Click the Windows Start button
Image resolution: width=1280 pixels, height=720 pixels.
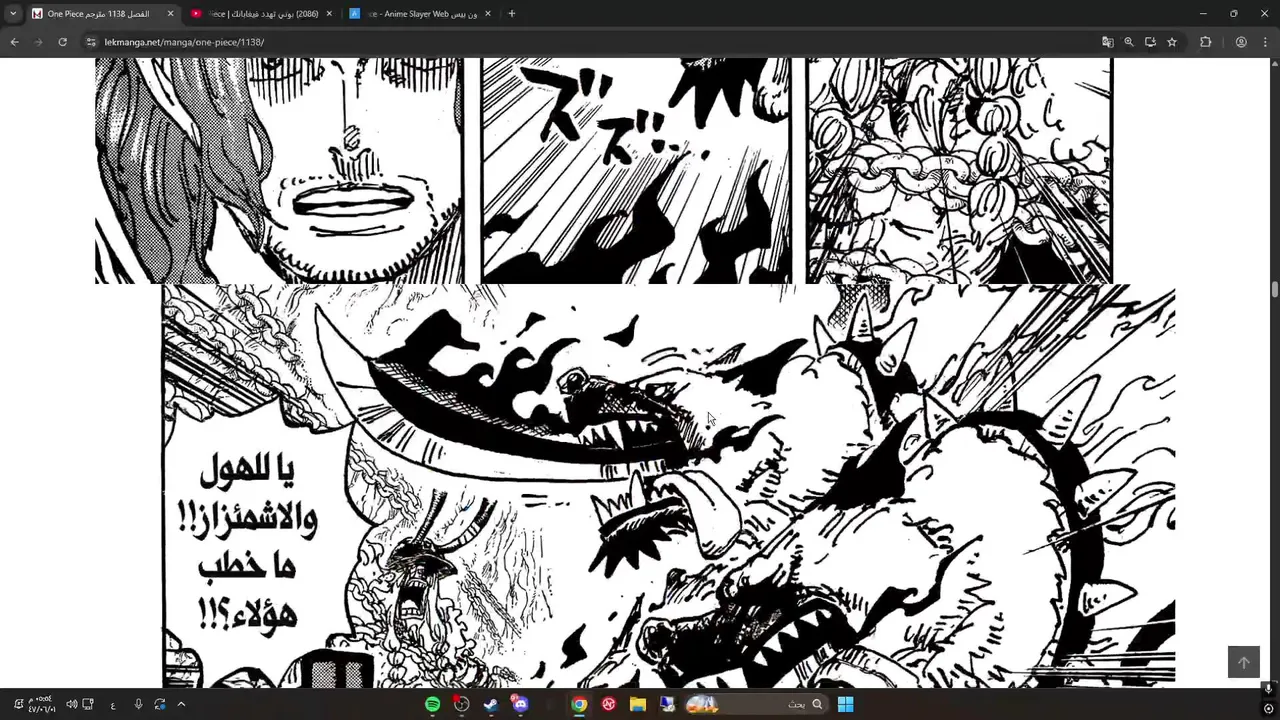(x=845, y=704)
